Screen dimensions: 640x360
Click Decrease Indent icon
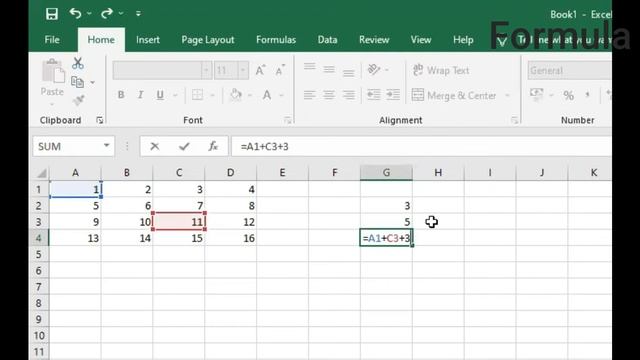click(x=373, y=95)
